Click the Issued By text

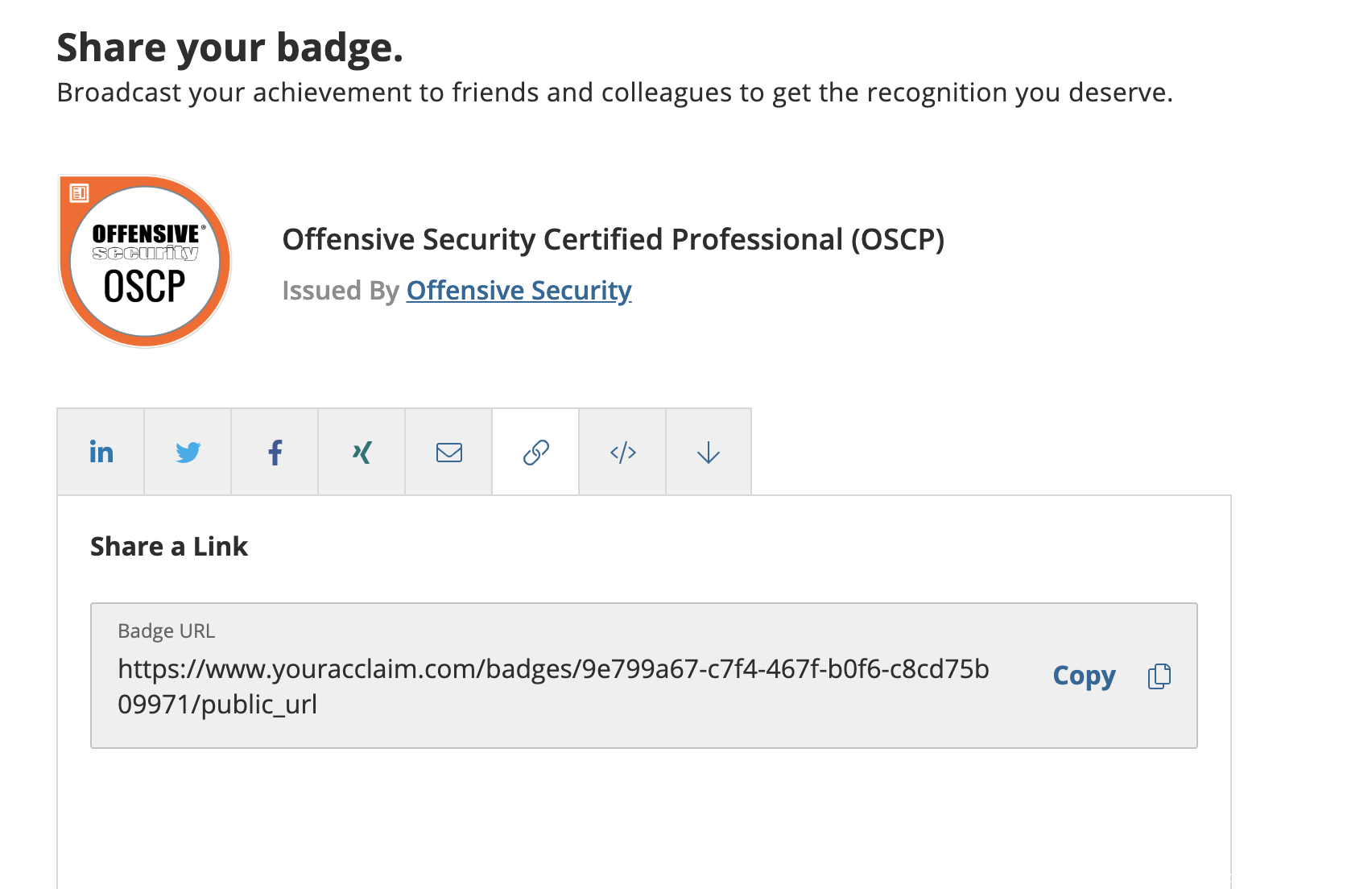click(x=340, y=290)
